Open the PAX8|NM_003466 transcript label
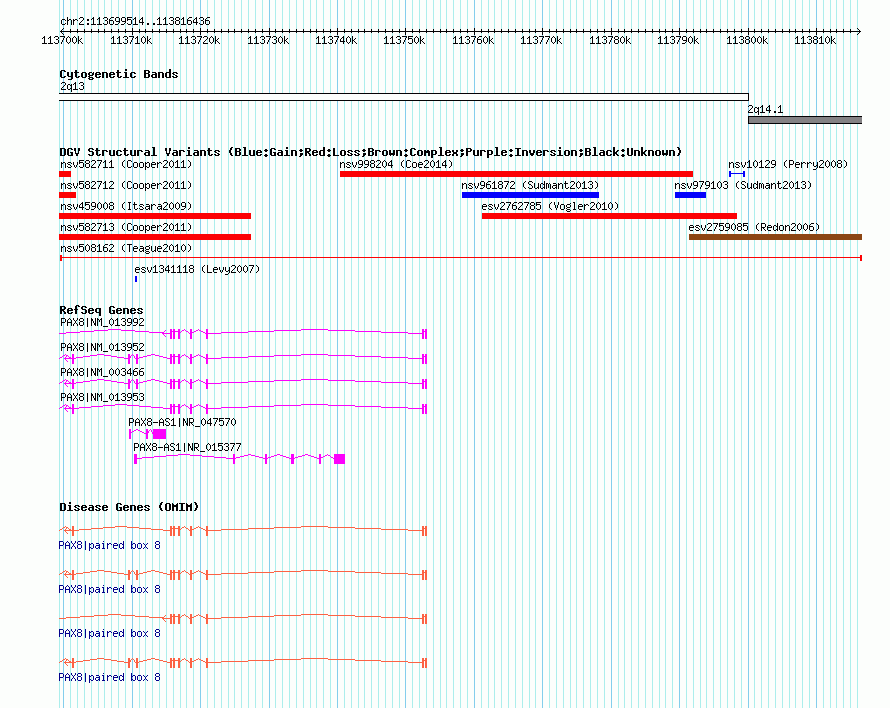 tap(102, 372)
